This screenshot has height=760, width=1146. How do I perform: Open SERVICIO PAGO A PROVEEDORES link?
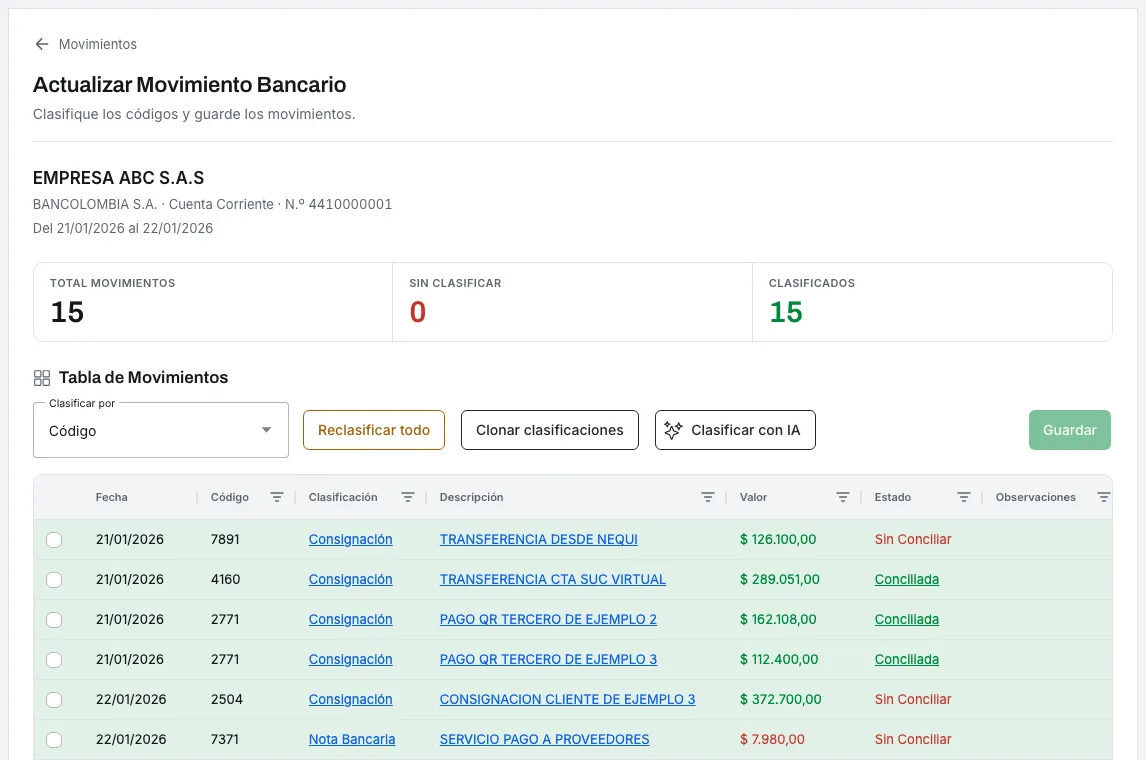point(544,740)
